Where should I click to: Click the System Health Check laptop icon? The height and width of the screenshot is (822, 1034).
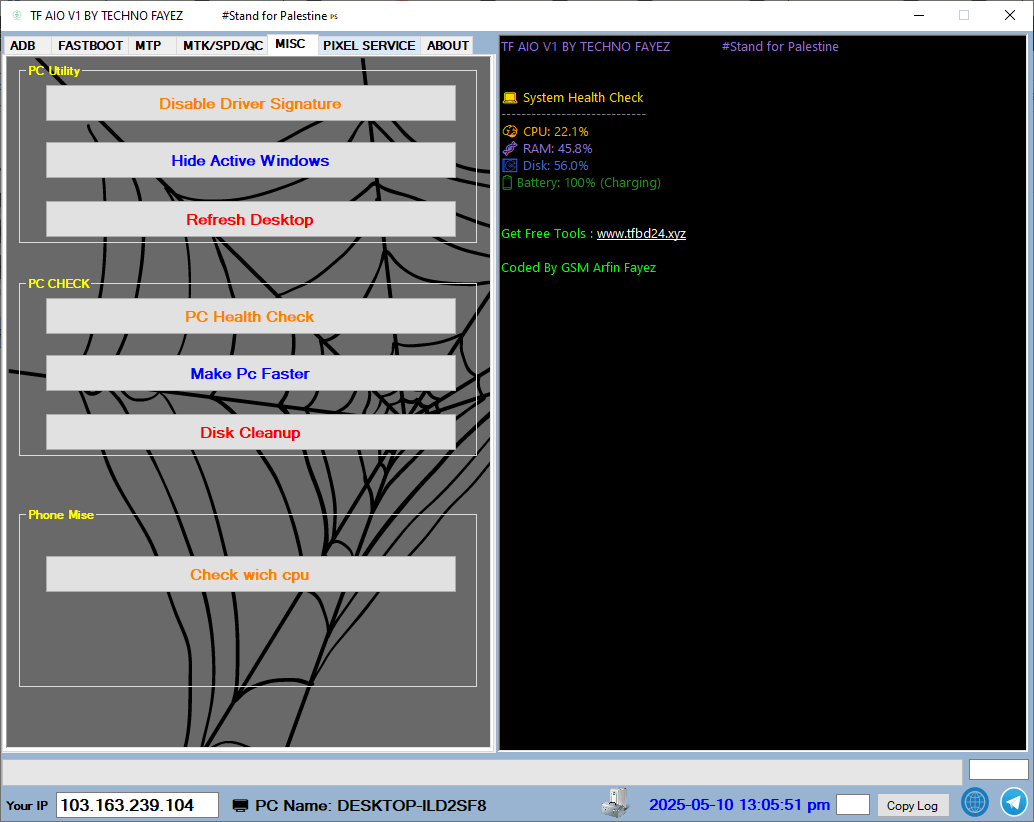[x=510, y=98]
